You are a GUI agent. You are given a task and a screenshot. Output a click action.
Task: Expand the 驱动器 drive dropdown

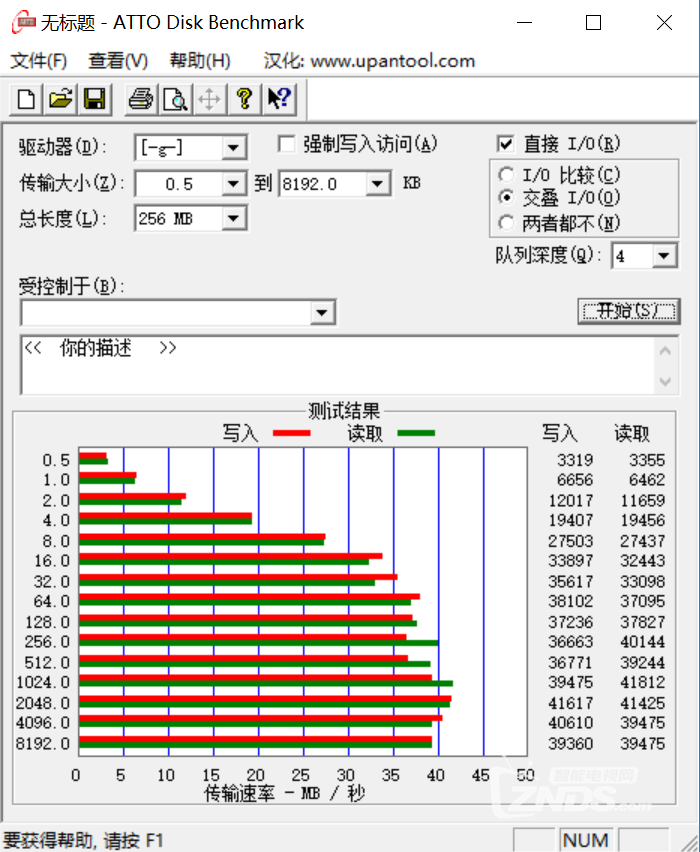pos(234,148)
